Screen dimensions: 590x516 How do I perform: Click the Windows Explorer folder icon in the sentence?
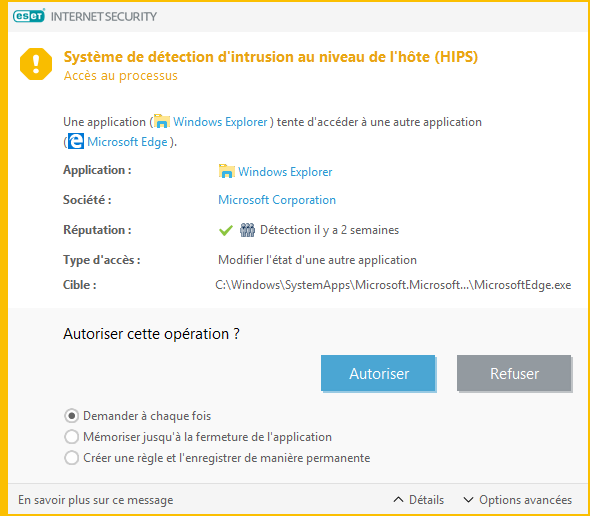tap(162, 122)
